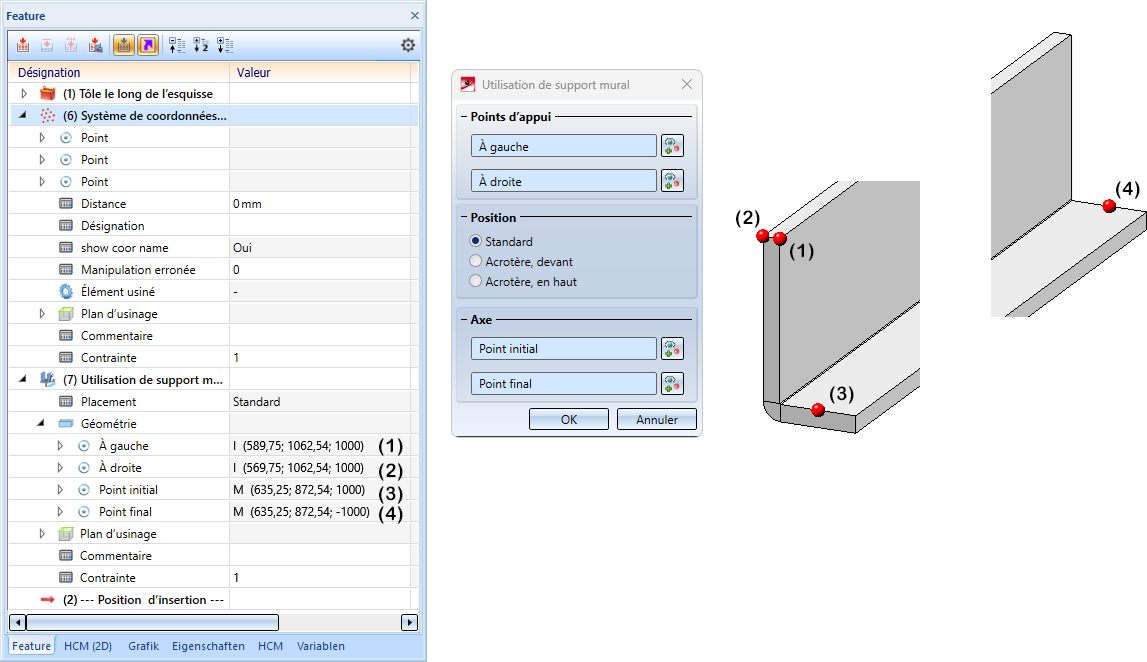Select Acrotère, en haut radio option
Viewport: 1147px width, 662px height.
coord(475,281)
